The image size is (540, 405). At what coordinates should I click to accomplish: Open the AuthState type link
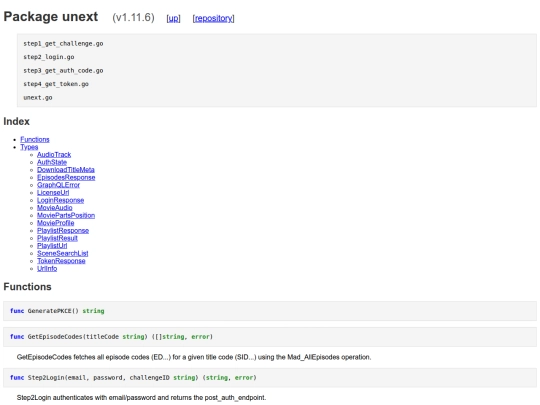(x=52, y=162)
